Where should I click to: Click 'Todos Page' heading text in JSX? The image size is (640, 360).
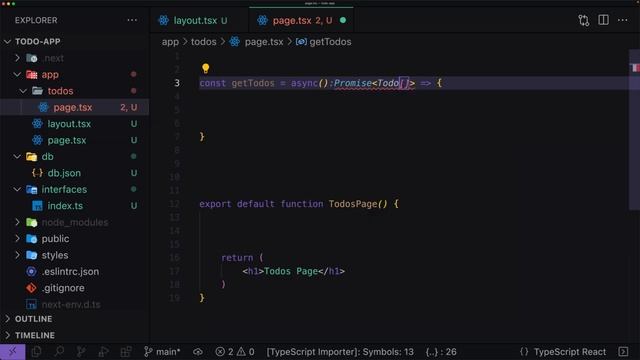click(x=291, y=271)
